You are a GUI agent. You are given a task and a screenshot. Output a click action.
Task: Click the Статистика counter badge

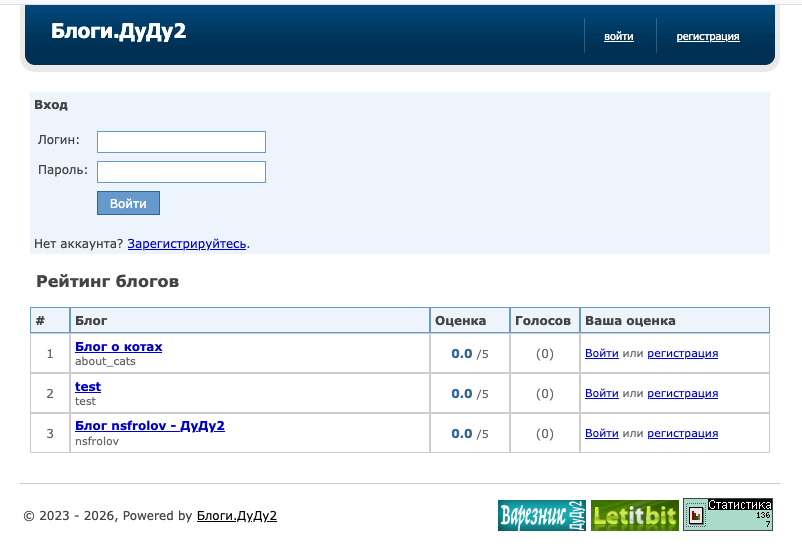728,515
